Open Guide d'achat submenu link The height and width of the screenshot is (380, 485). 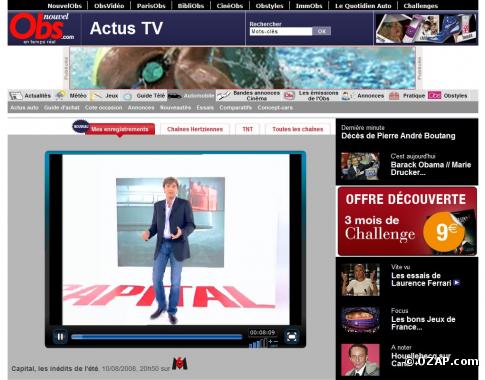coord(62,108)
